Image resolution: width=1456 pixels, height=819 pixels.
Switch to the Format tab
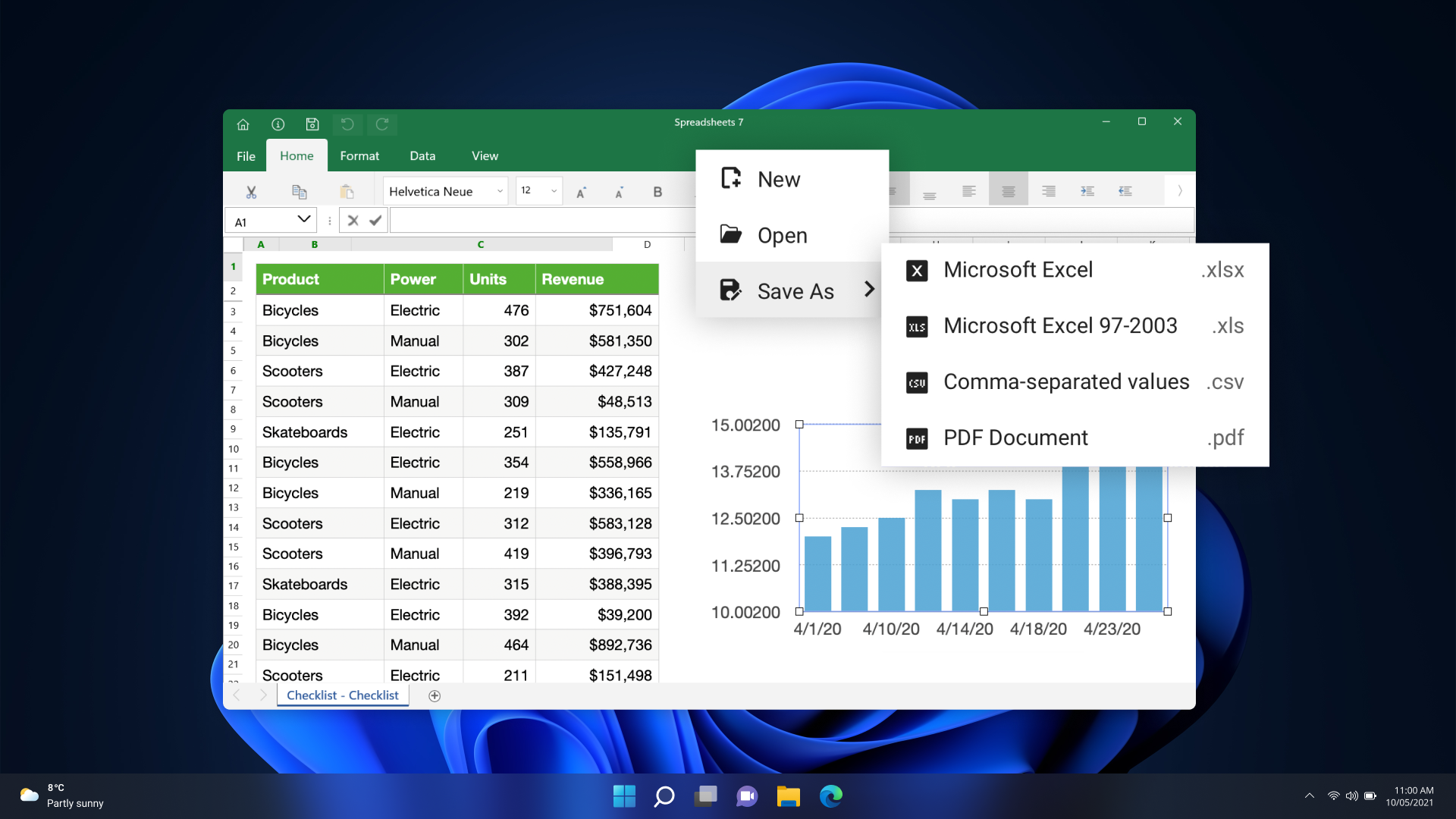click(359, 155)
